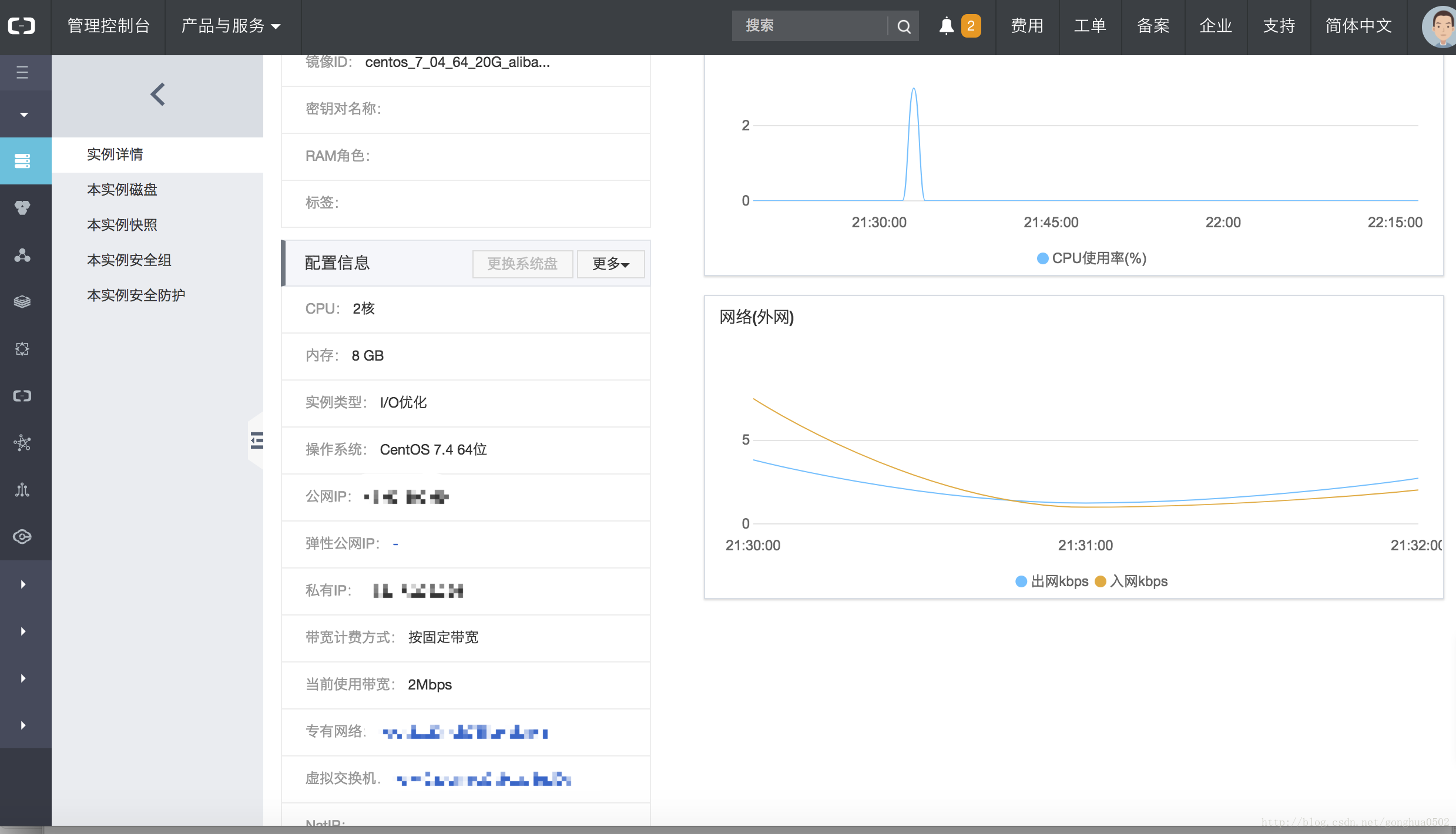Open the 费用 menu

(x=1027, y=26)
